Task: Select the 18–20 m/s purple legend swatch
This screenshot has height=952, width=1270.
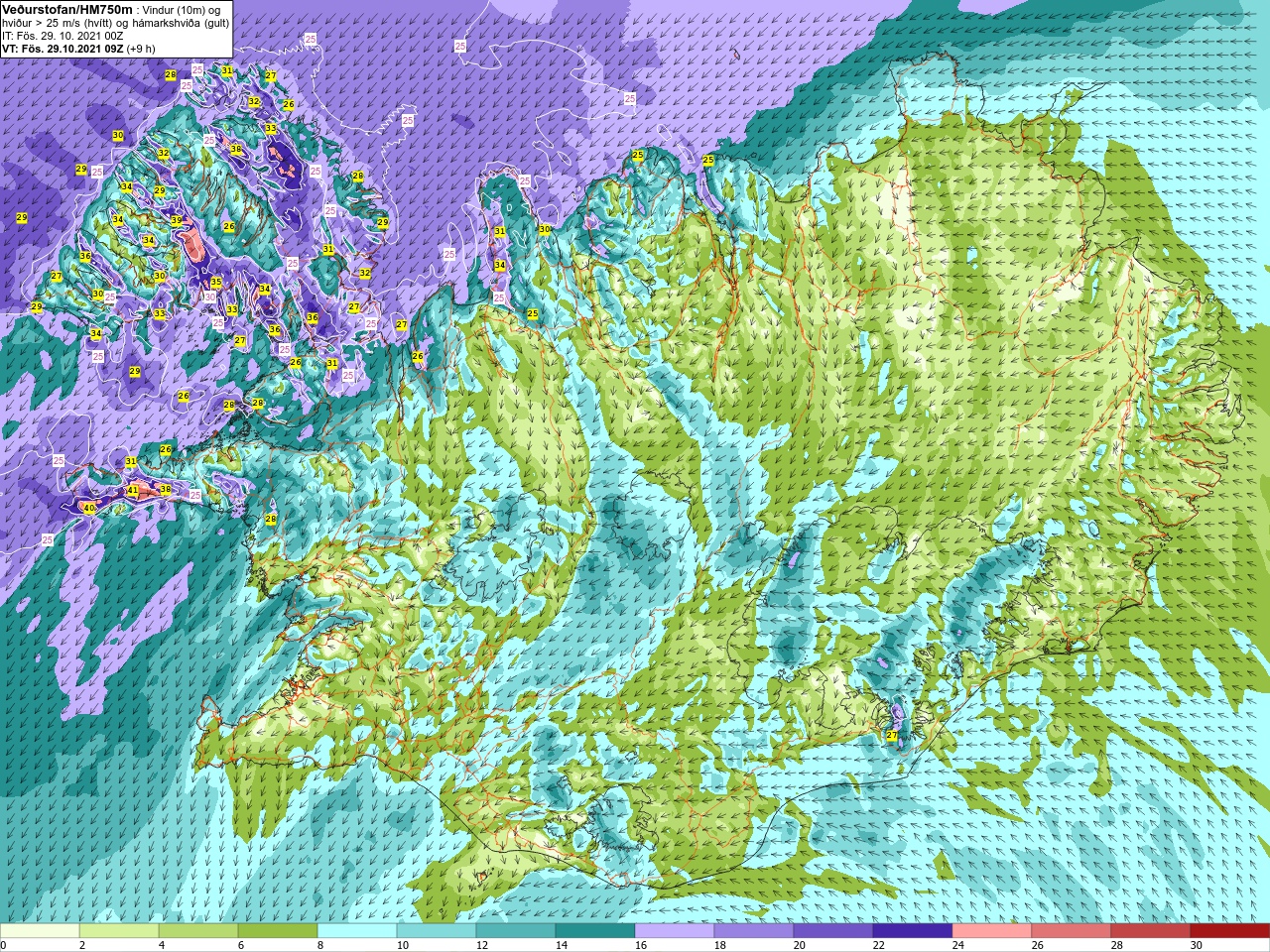Action: click(754, 931)
